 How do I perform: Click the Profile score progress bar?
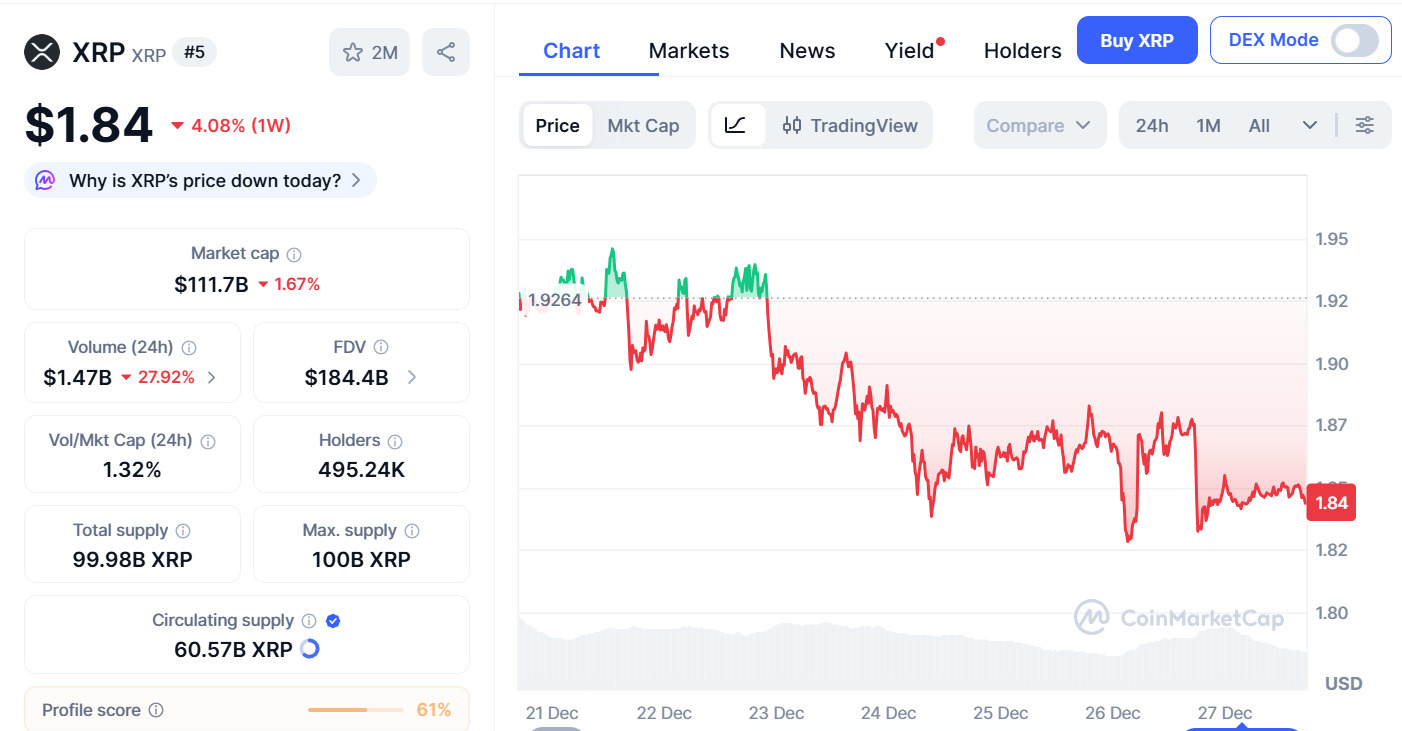(351, 710)
